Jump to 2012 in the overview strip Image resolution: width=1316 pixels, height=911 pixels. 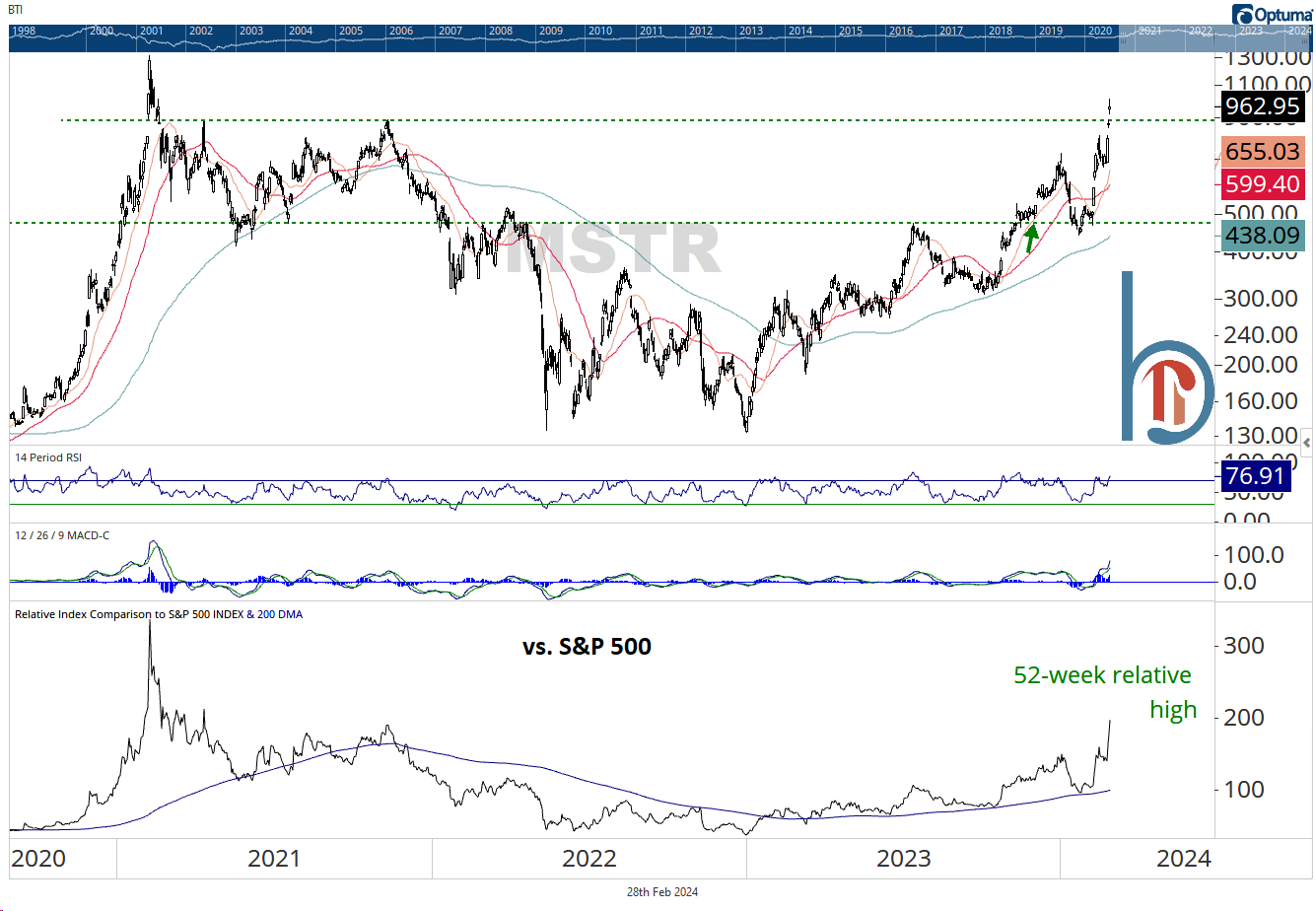(x=701, y=31)
